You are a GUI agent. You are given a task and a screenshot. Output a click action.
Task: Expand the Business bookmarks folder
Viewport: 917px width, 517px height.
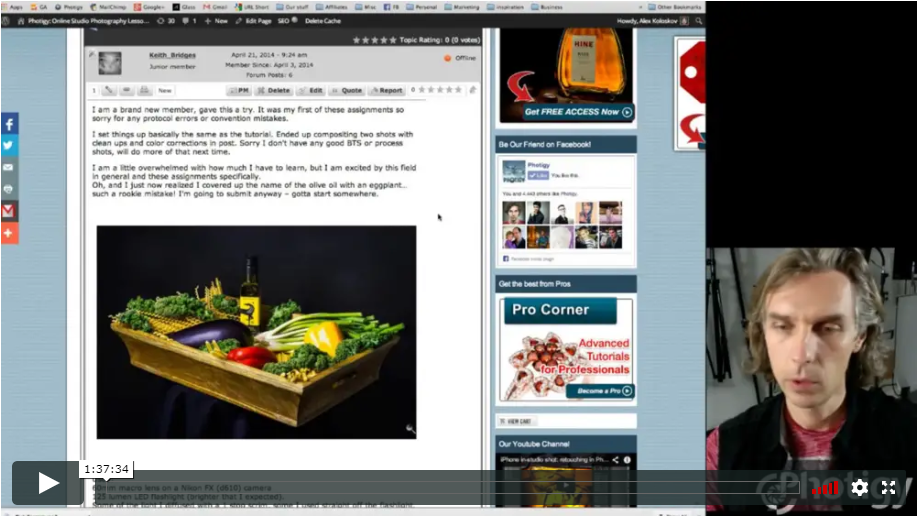click(547, 7)
